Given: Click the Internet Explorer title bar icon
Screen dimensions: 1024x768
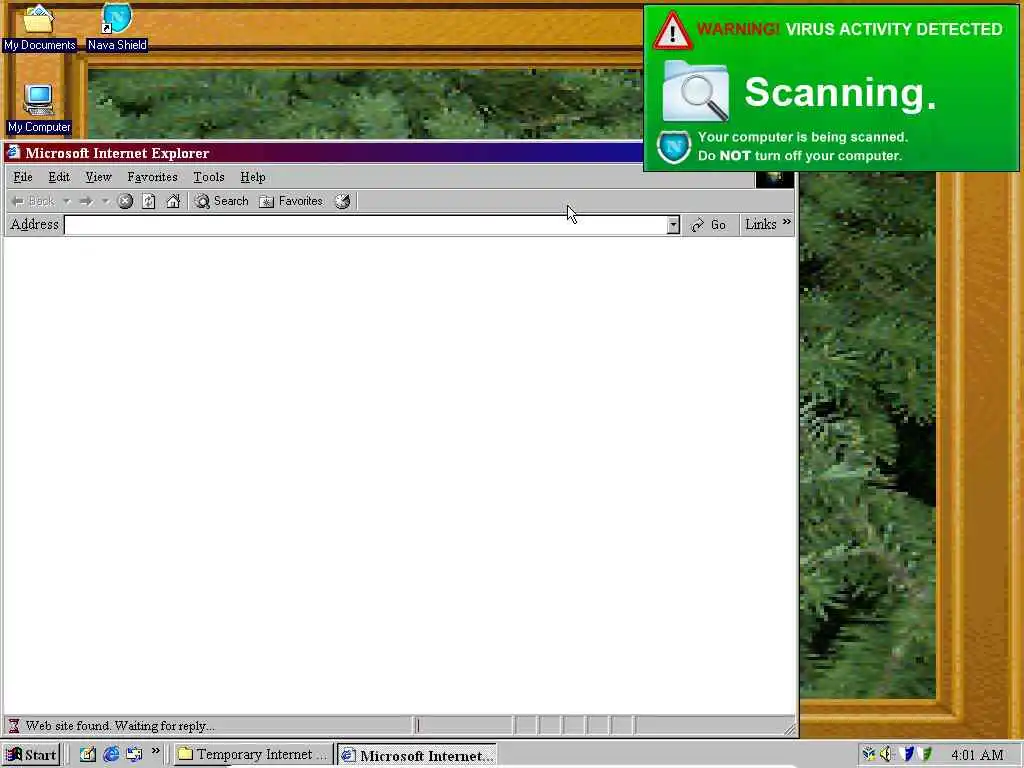Looking at the screenshot, I should coord(14,153).
